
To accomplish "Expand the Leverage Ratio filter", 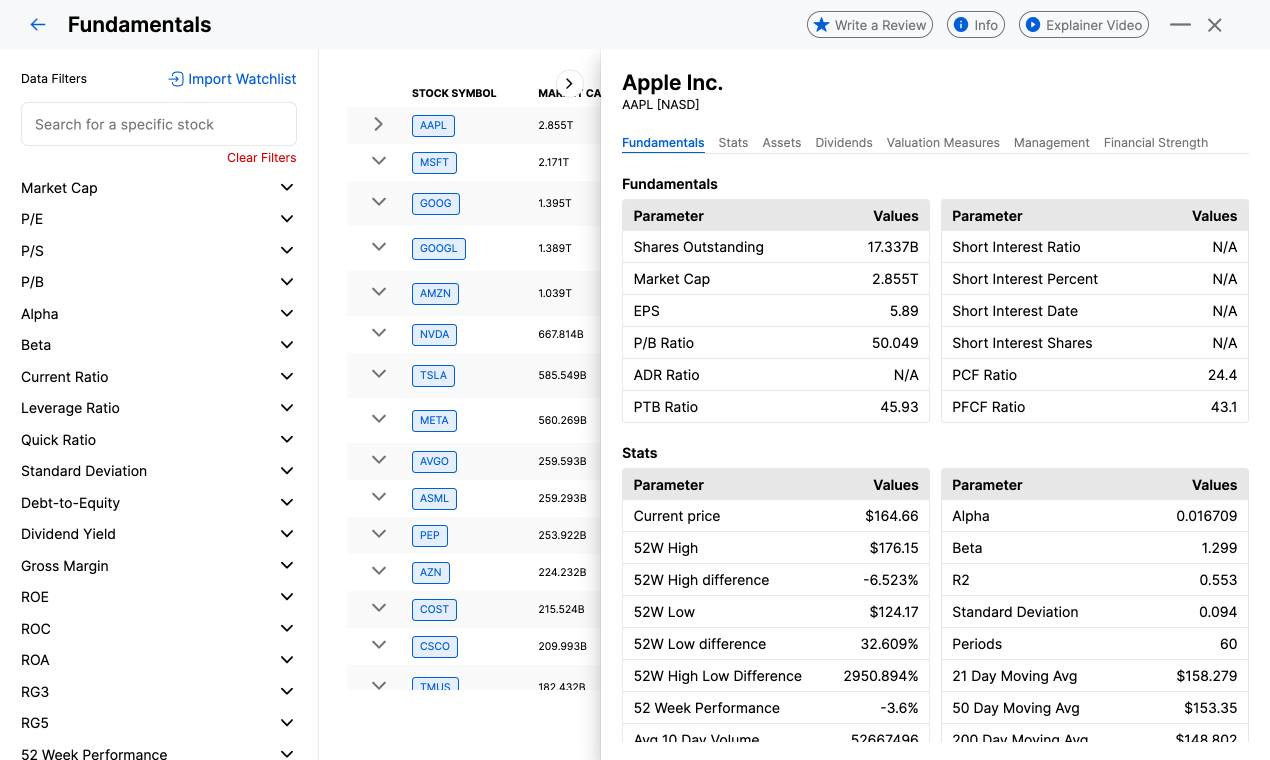I will pyautogui.click(x=159, y=408).
